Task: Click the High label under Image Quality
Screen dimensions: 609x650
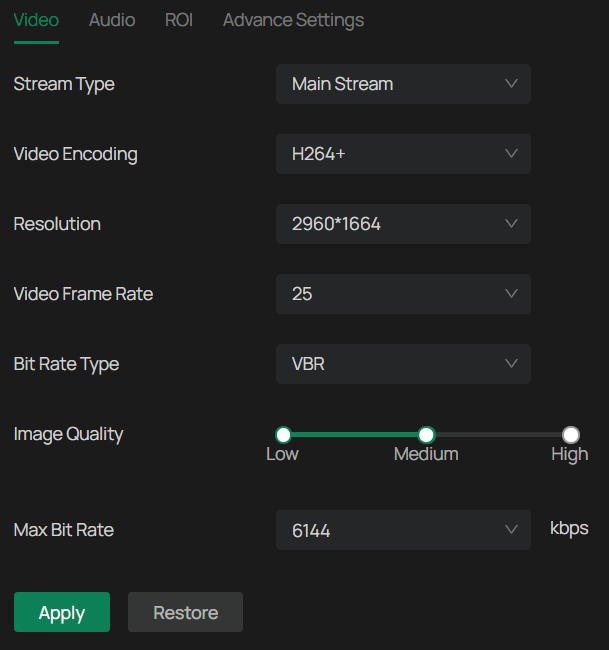Action: coord(570,455)
